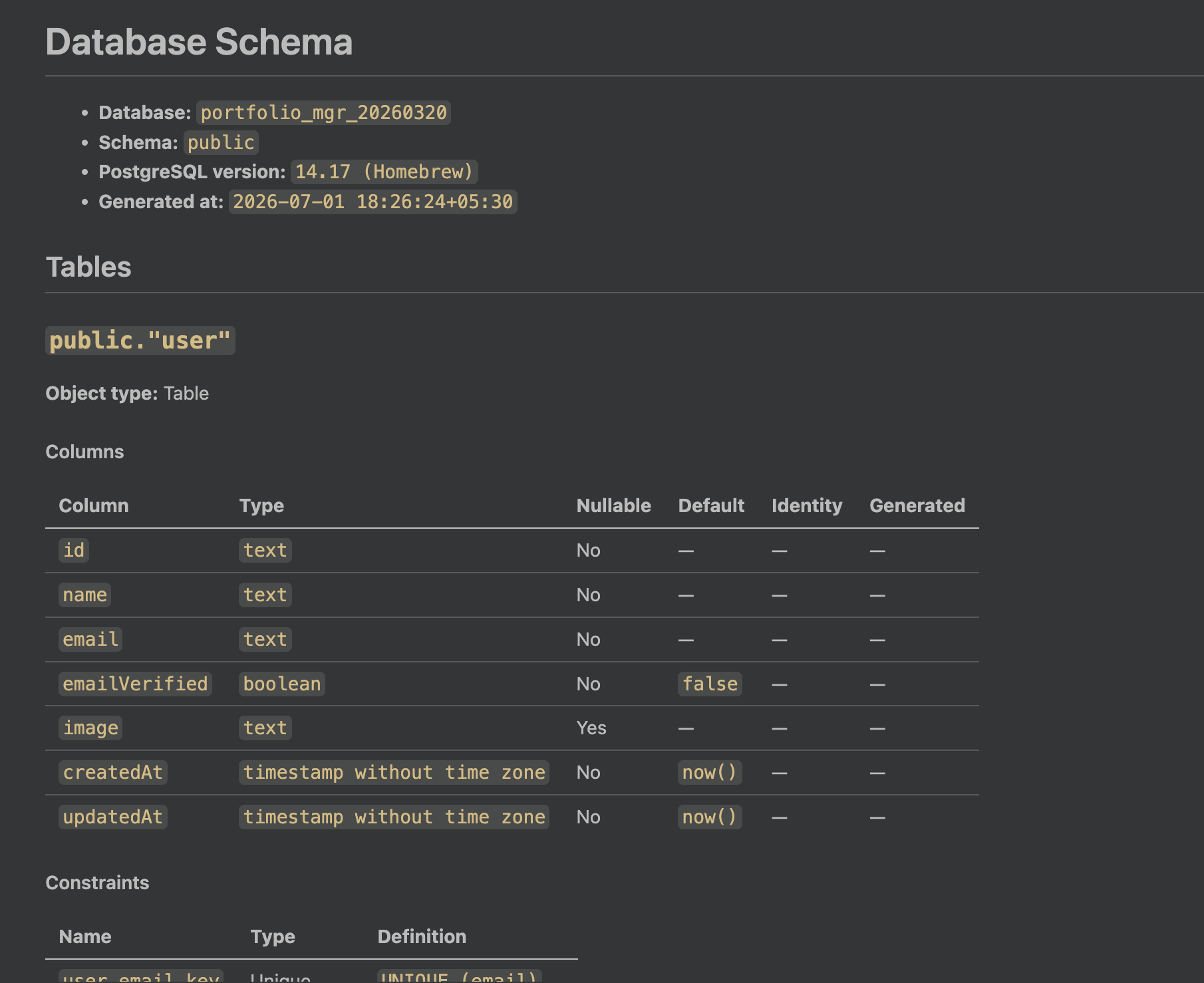Screen dimensions: 1204x983
Task: Click the Name header in Constraints table
Action: click(85, 936)
